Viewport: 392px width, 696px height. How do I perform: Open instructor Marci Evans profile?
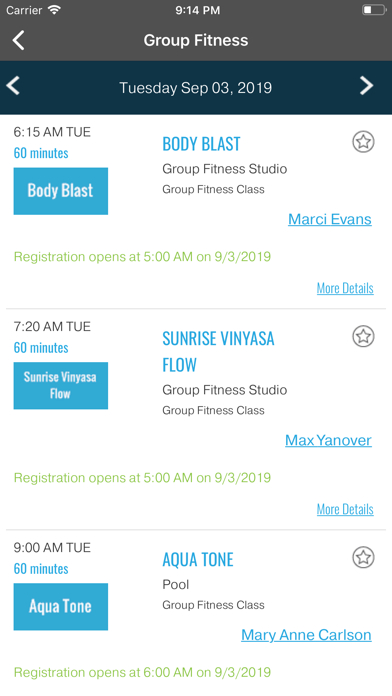point(330,219)
